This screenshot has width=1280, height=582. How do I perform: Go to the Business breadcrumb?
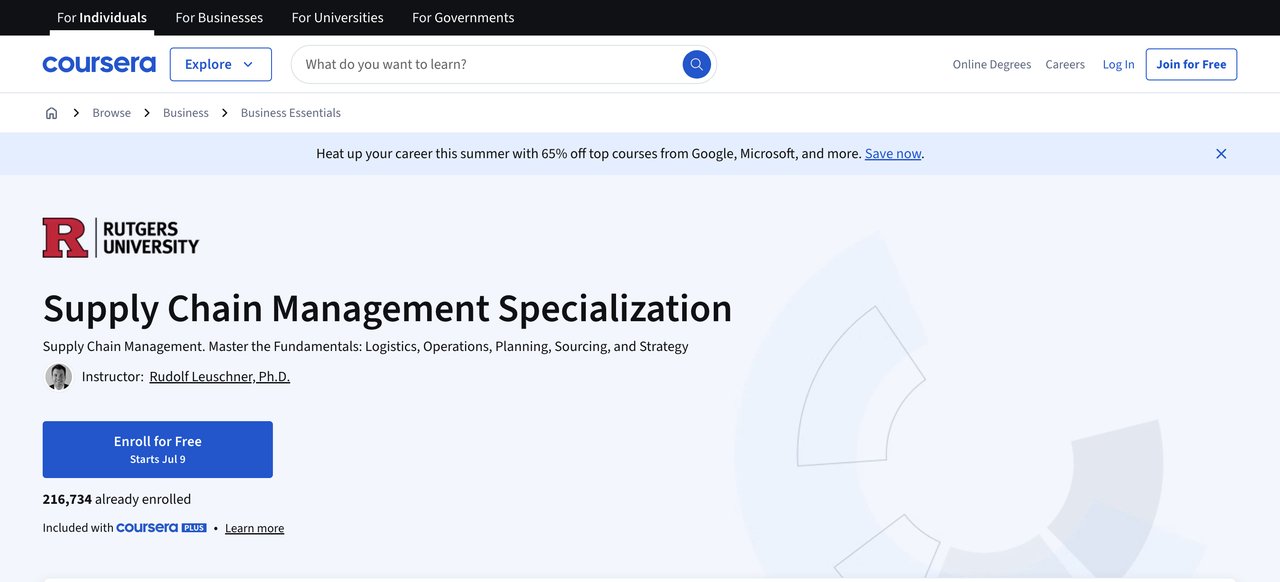186,113
